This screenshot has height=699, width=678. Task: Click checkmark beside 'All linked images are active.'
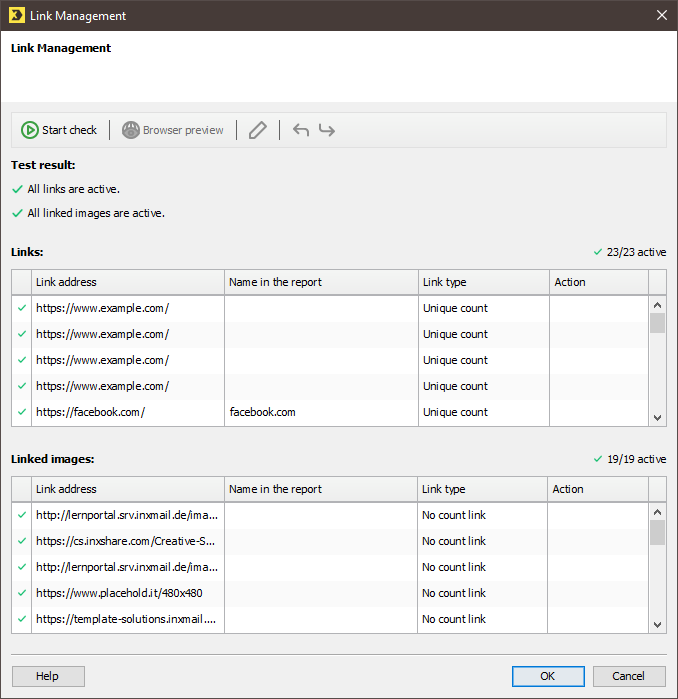tap(17, 213)
